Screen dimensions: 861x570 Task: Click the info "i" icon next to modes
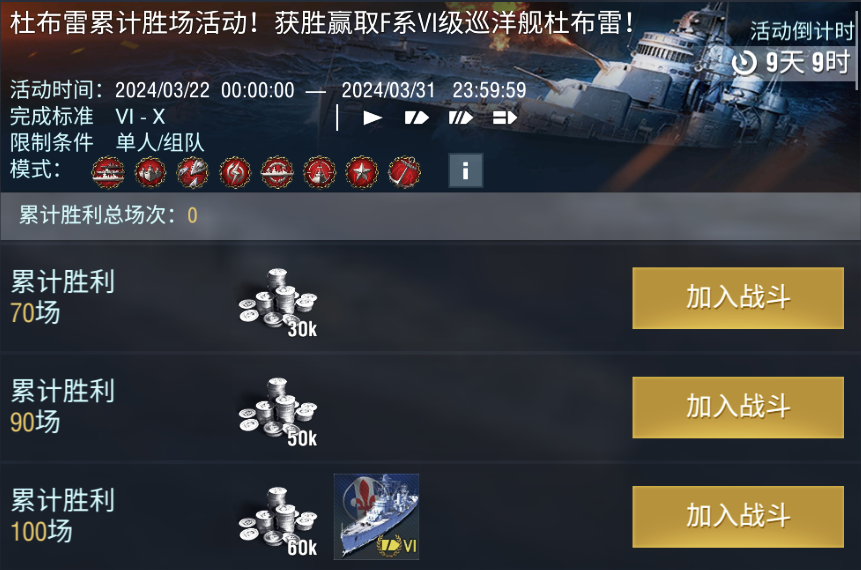(466, 171)
